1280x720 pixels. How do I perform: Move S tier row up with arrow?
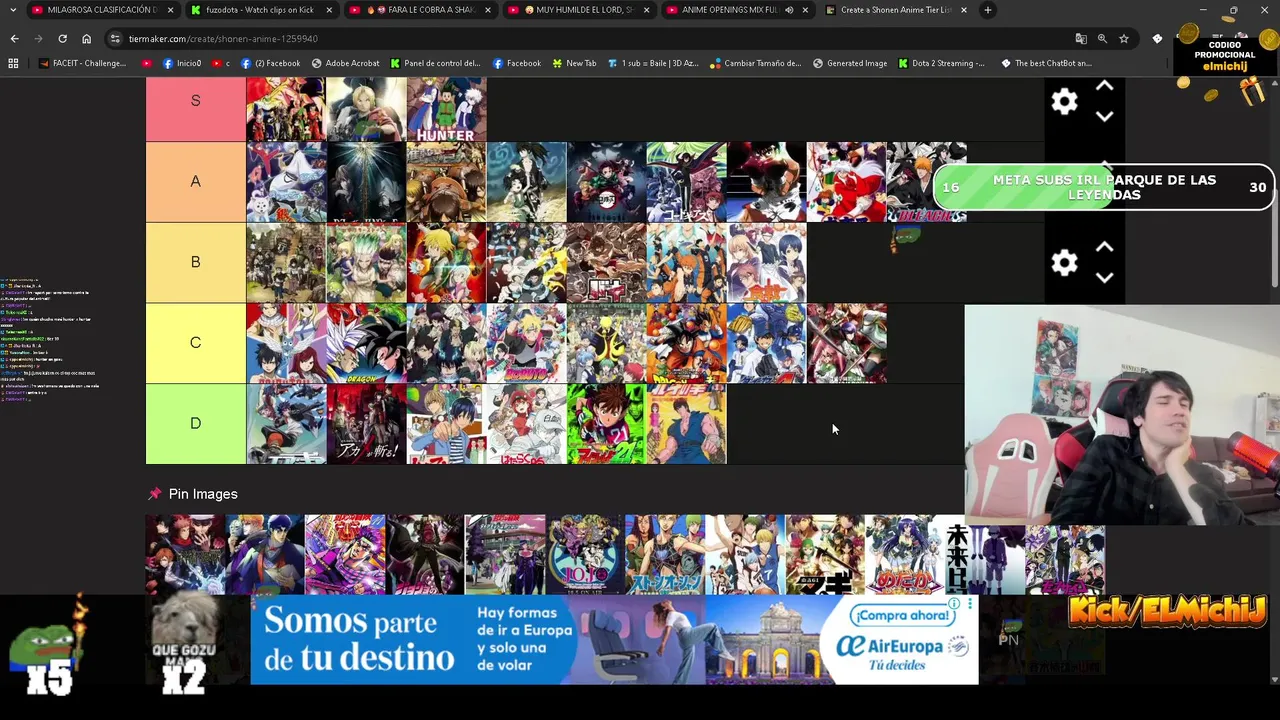[1104, 87]
